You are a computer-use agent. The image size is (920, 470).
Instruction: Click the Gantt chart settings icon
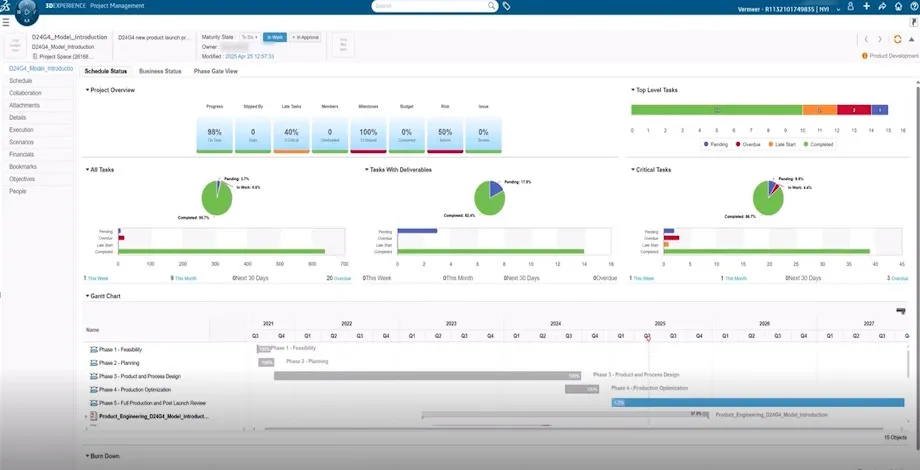tap(901, 311)
